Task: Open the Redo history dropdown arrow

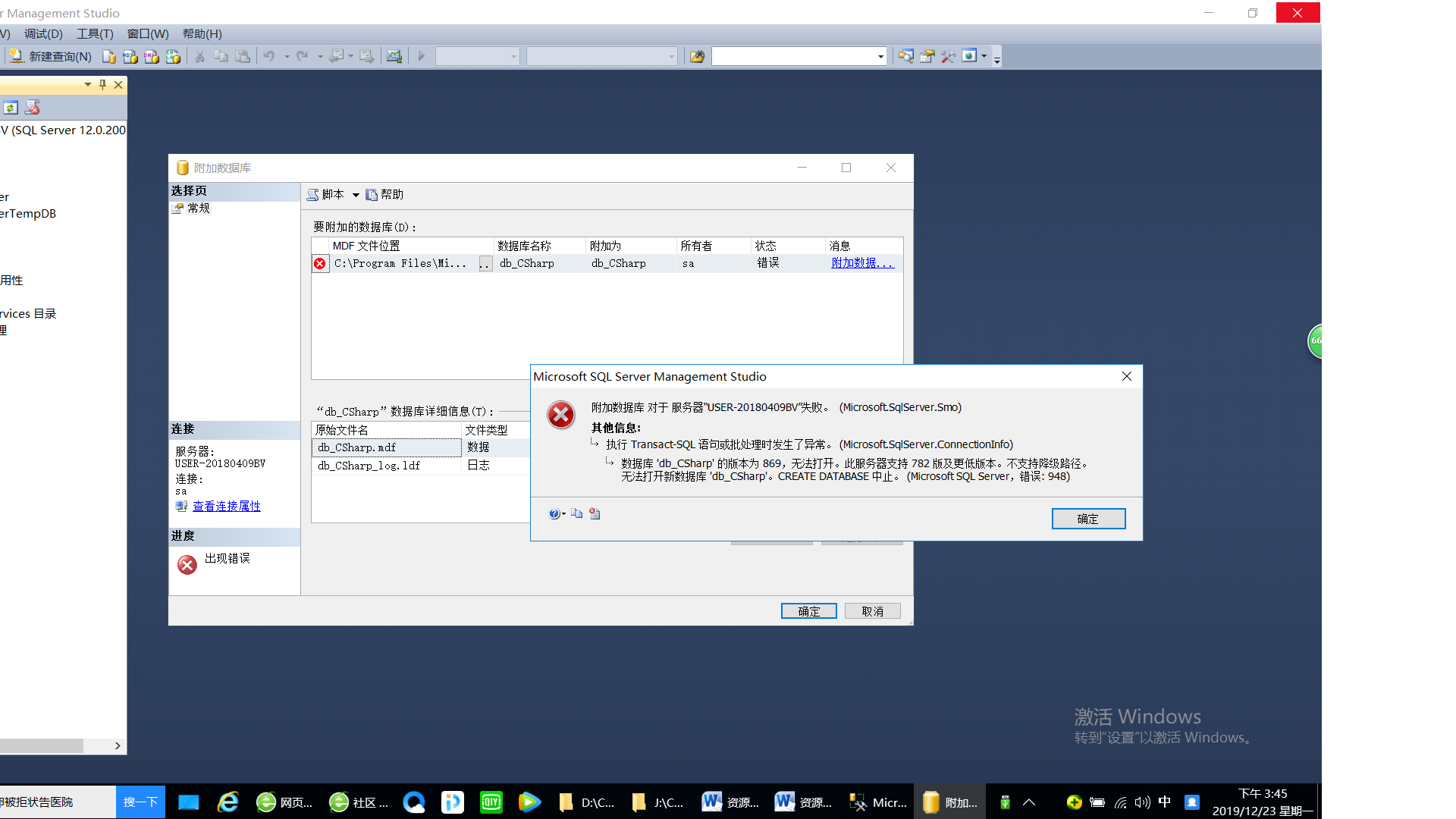Action: [x=320, y=56]
